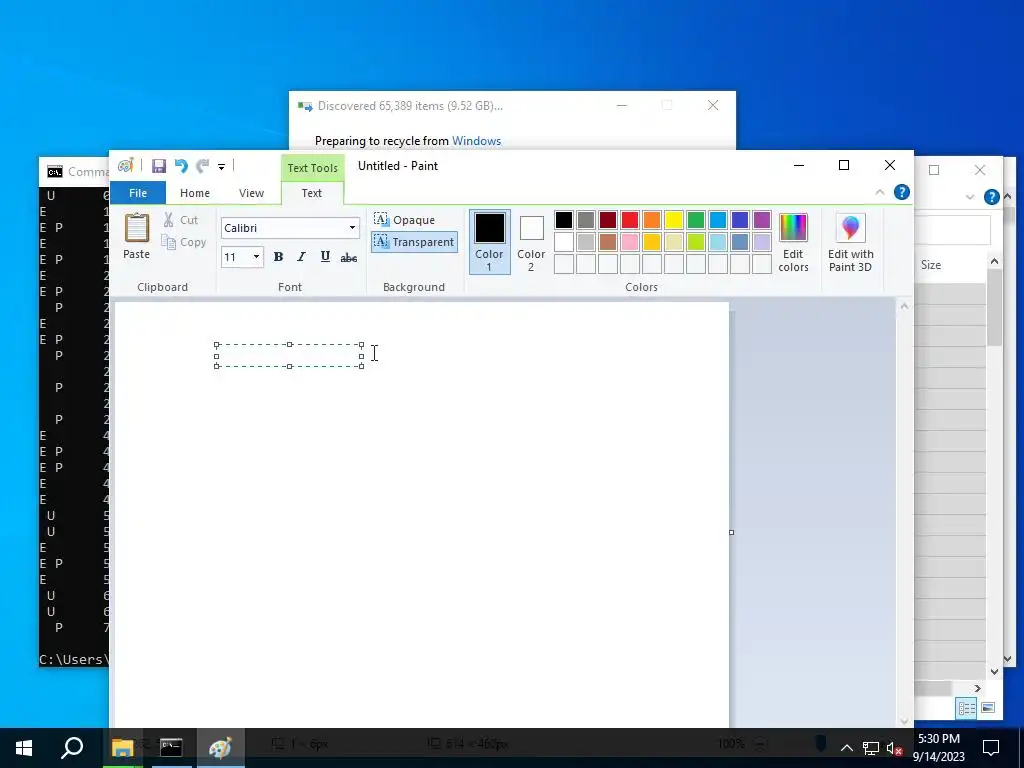Click the Windows link in the recycle dialog

477,141
